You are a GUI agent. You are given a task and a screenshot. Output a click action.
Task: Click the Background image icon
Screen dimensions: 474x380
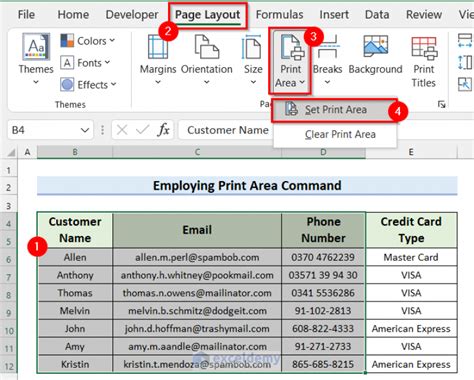pos(375,46)
